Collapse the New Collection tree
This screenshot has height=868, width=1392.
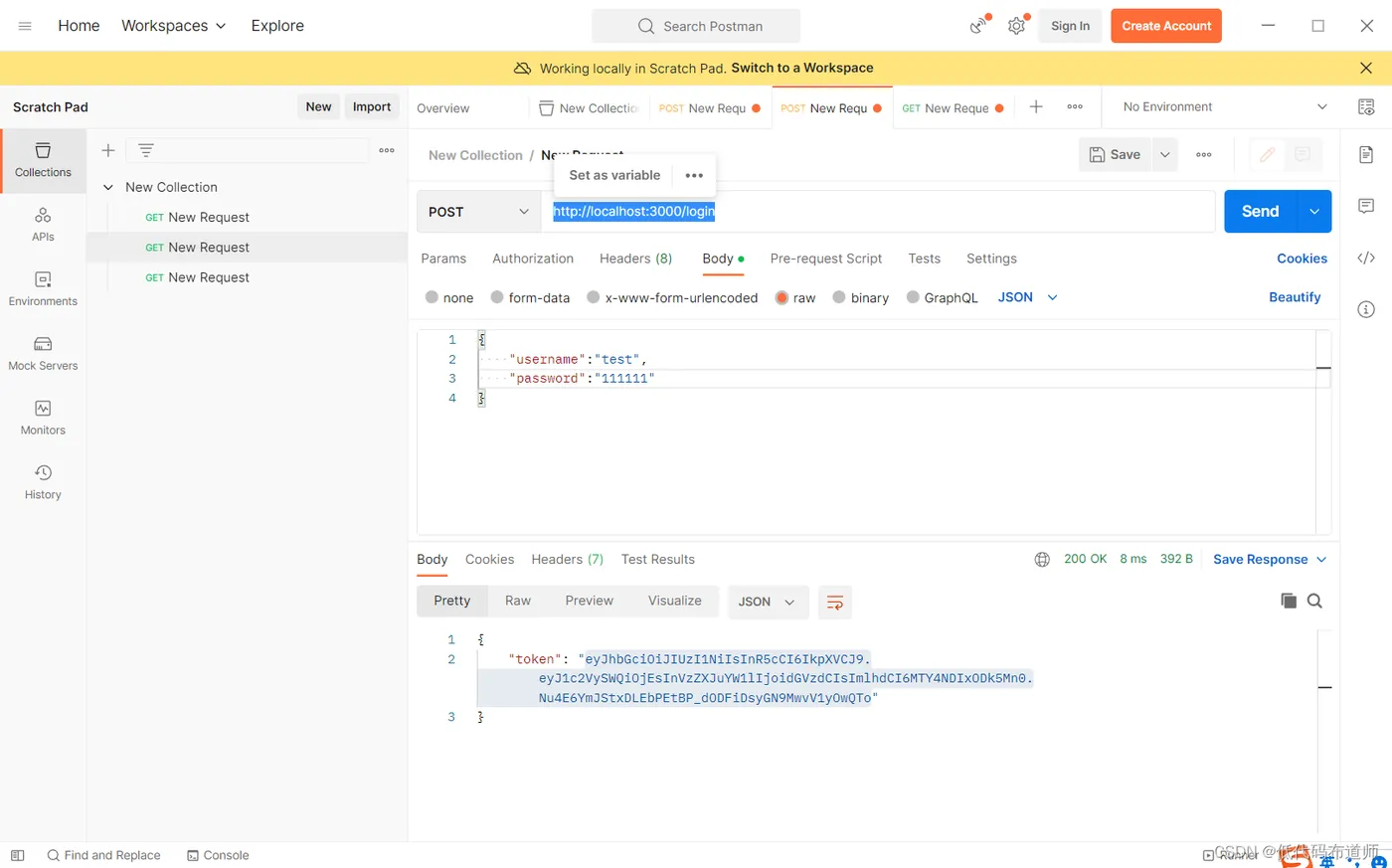tap(108, 187)
